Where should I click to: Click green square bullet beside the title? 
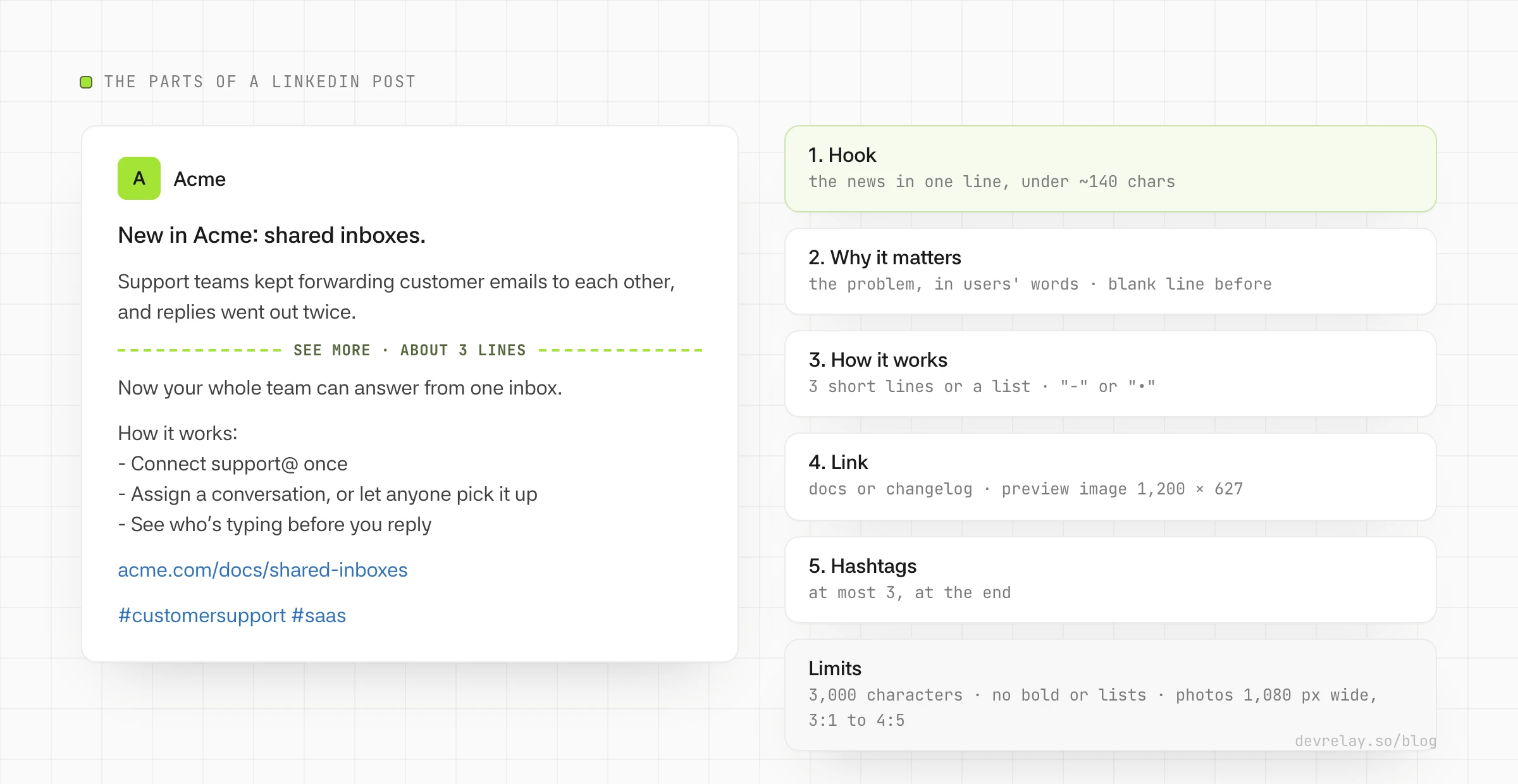(x=86, y=82)
